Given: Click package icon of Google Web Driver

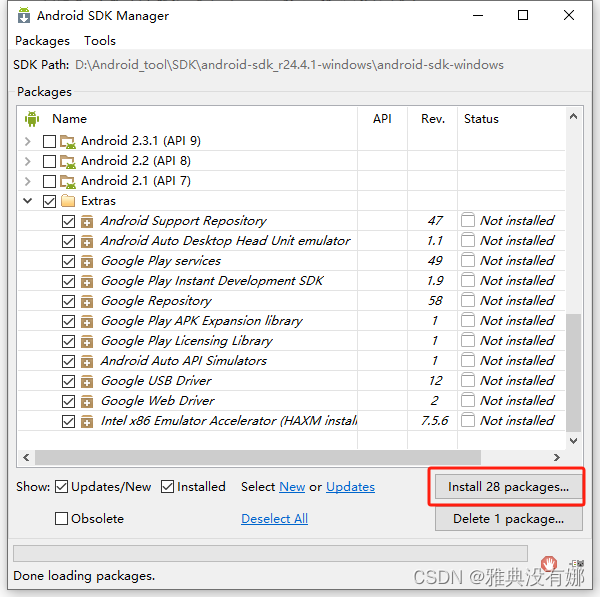Looking at the screenshot, I should pyautogui.click(x=87, y=401).
